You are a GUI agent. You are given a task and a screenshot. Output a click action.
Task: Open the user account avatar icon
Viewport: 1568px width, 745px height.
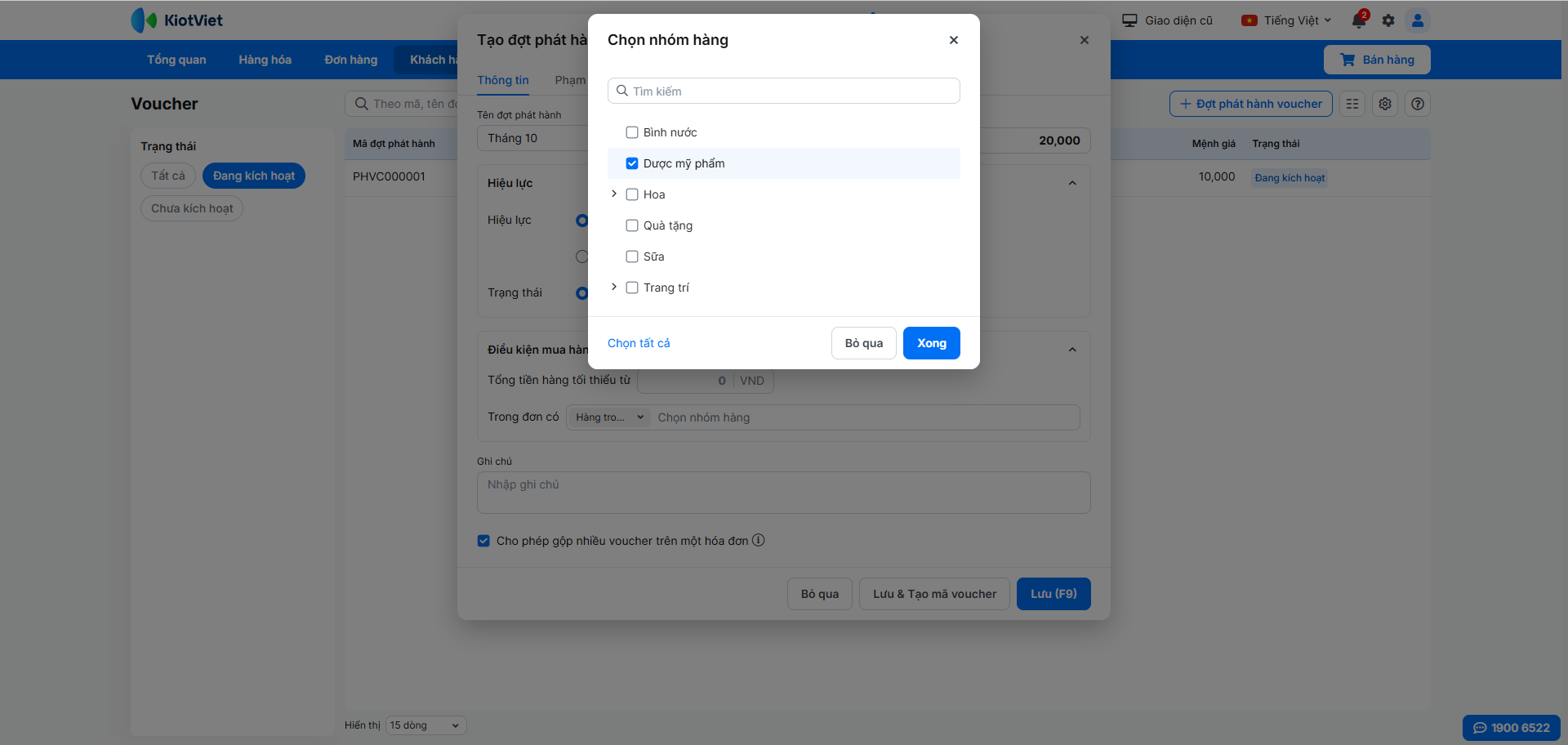tap(1418, 20)
